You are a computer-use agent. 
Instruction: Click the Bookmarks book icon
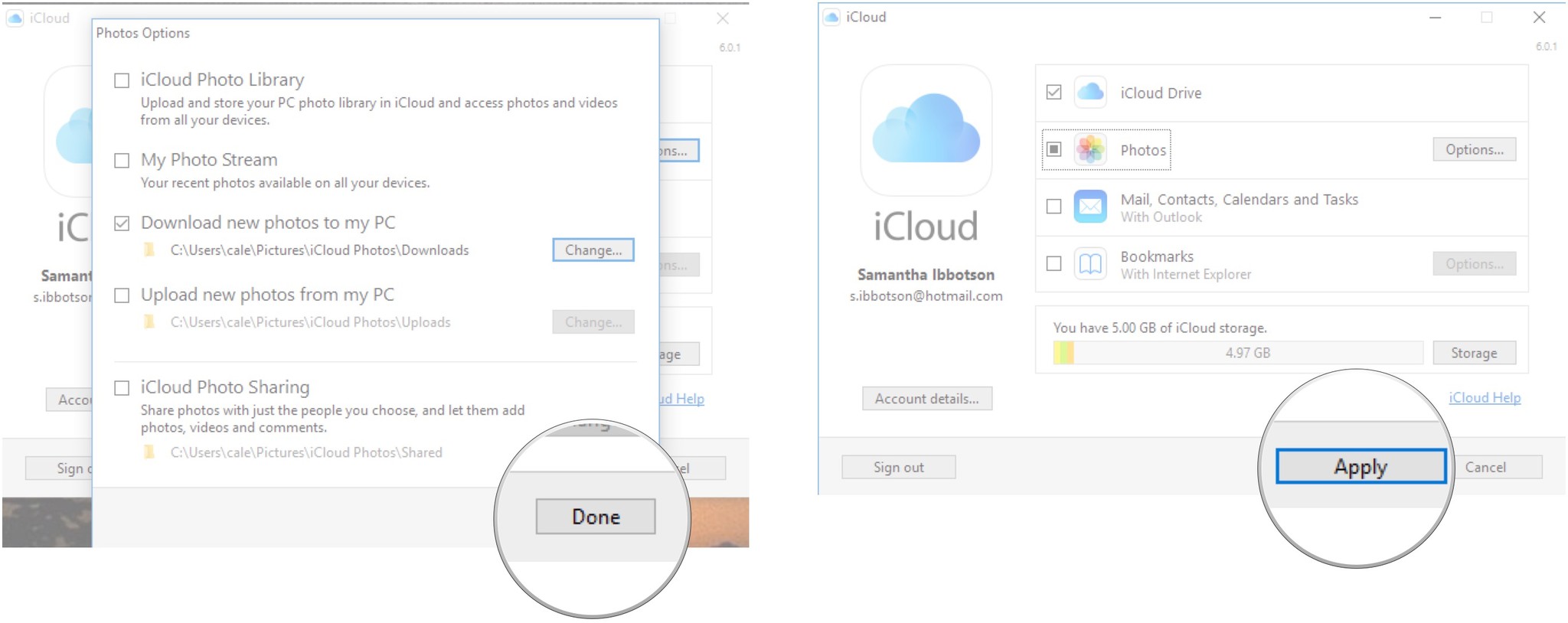(1090, 264)
